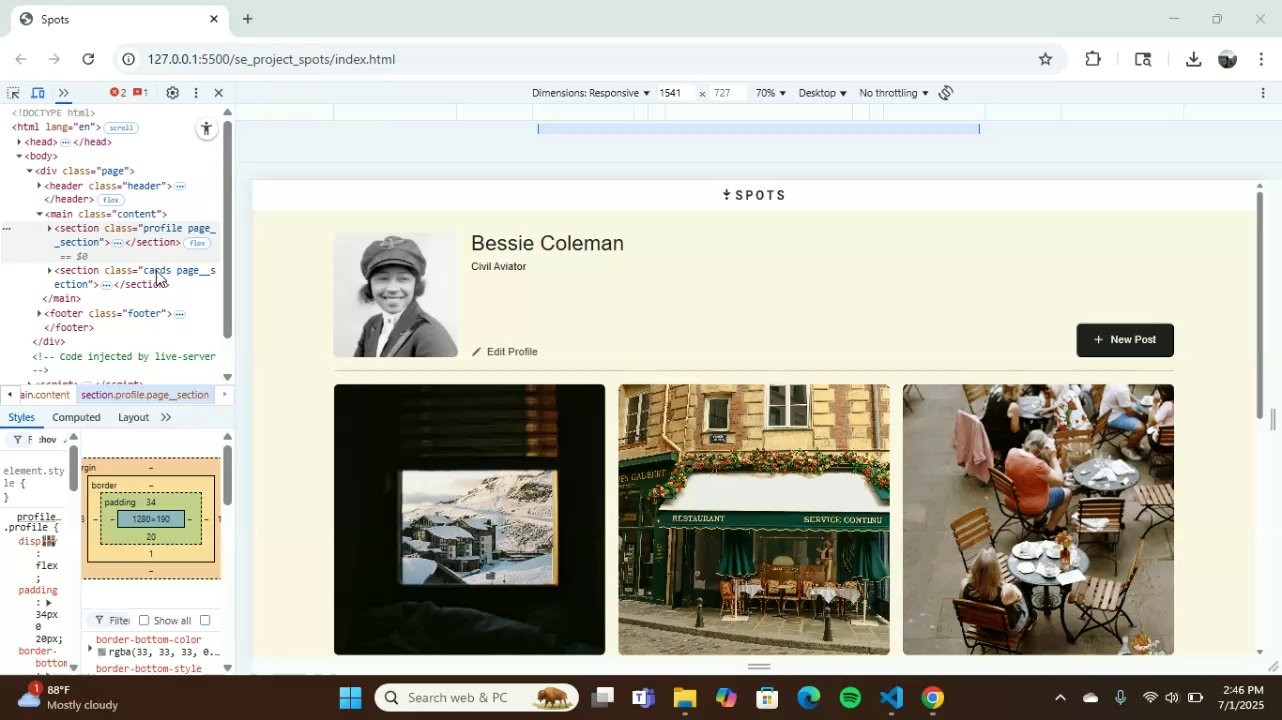Expand the header class header node
Screen dimensions: 1282x720
click(39, 186)
